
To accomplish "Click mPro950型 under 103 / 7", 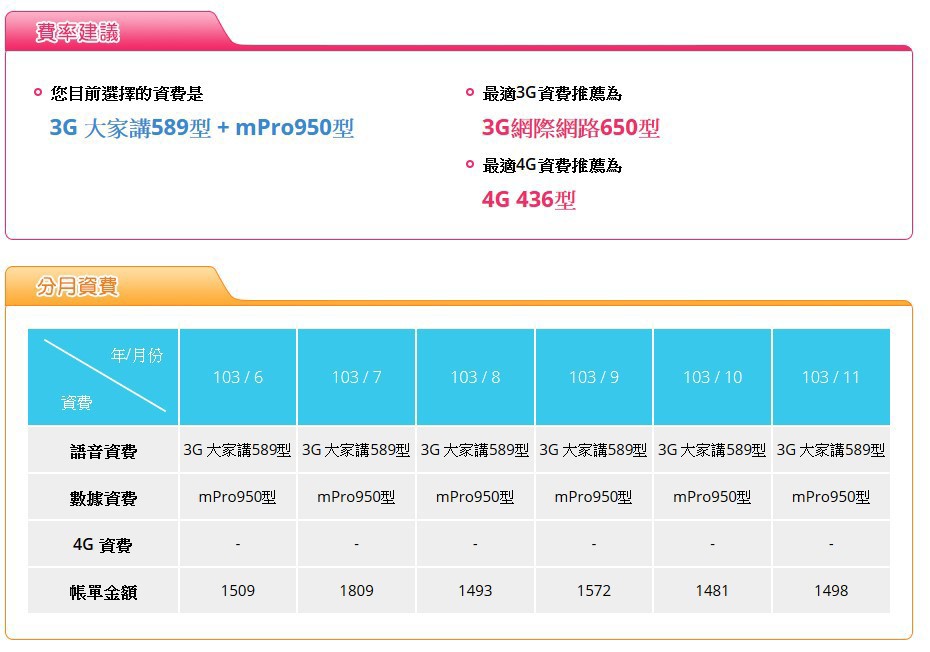I will (356, 497).
